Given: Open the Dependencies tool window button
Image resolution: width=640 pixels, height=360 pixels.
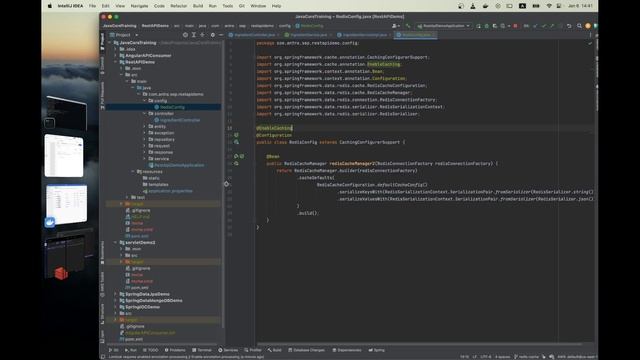Looking at the screenshot, I should click(x=347, y=350).
